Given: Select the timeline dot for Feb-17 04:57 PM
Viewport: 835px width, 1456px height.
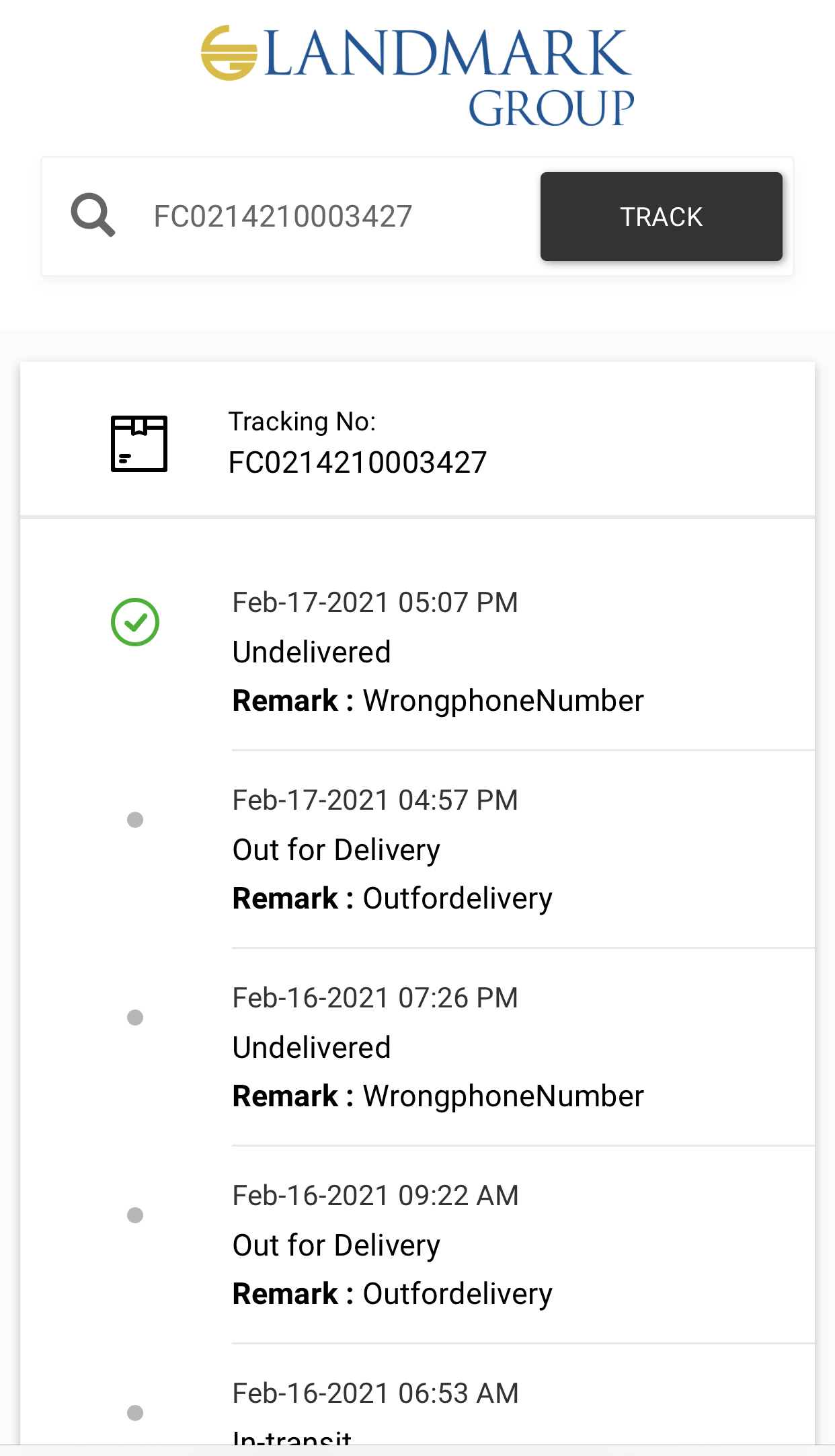Looking at the screenshot, I should 135,820.
